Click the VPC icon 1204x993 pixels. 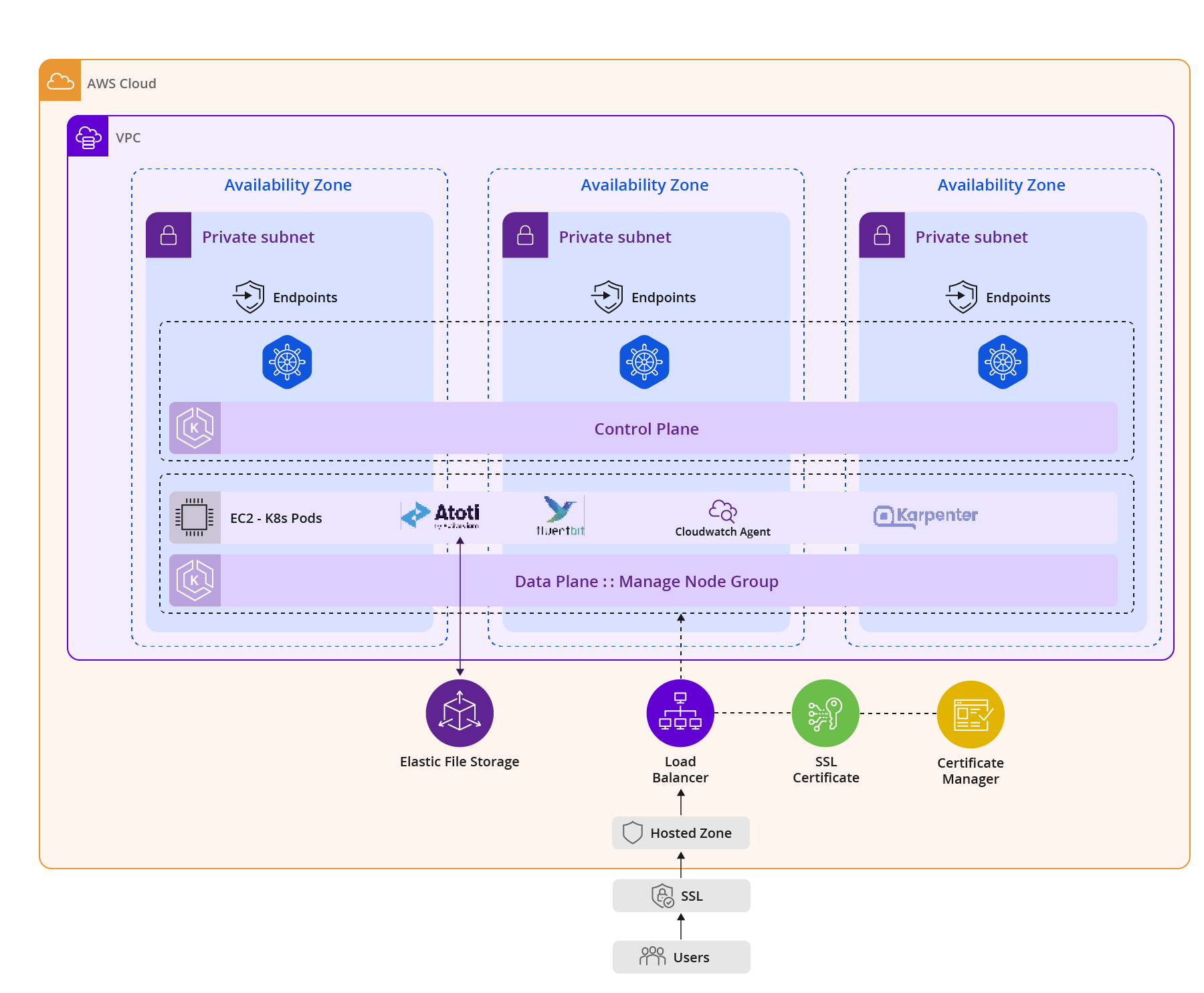point(88,136)
